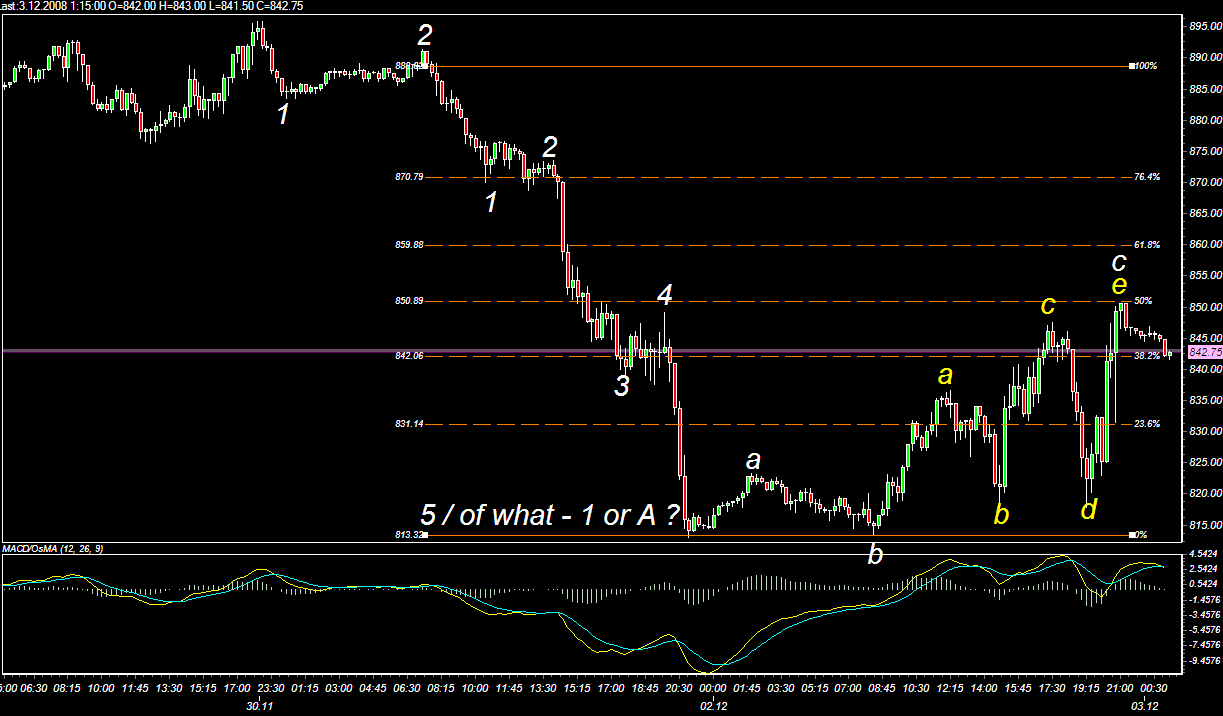Select the 100% Fibonacci level label
The width and height of the screenshot is (1223, 716).
tap(1146, 66)
